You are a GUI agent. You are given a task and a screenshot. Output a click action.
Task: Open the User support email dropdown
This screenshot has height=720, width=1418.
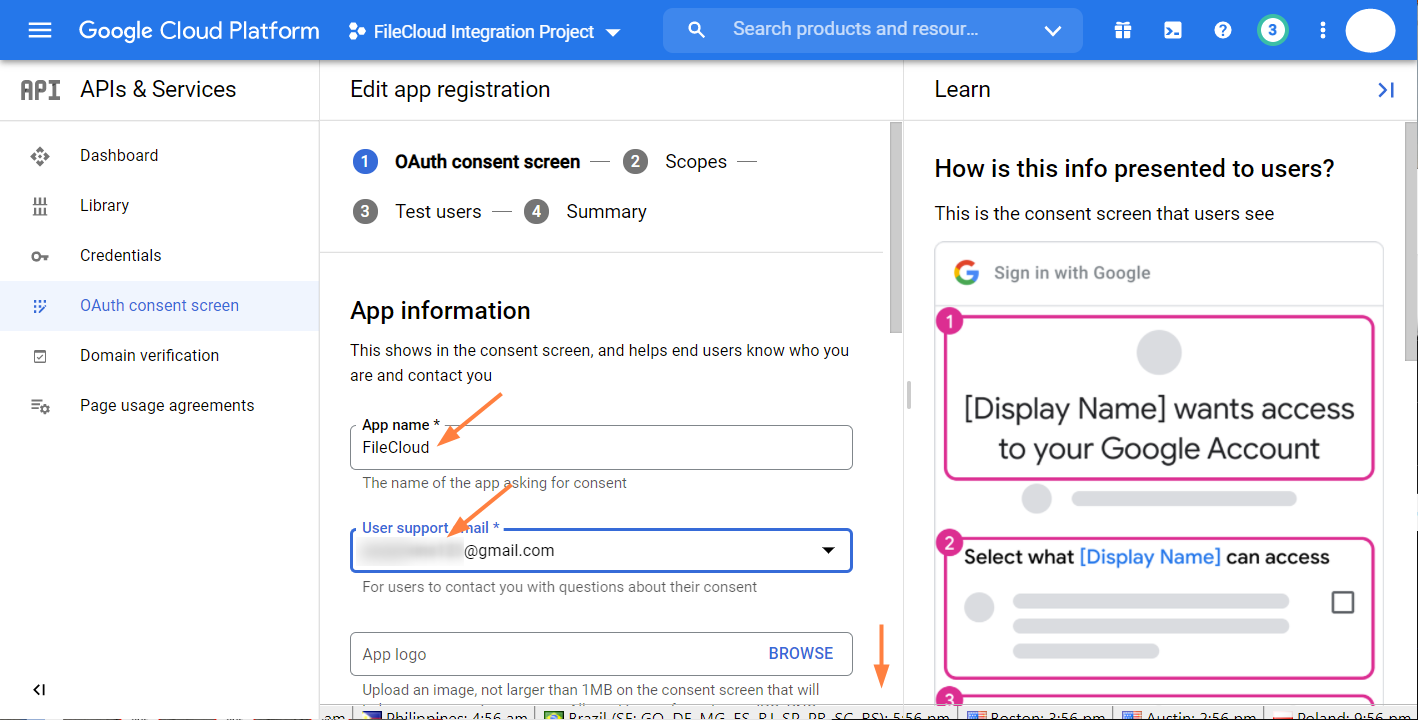[x=828, y=550]
